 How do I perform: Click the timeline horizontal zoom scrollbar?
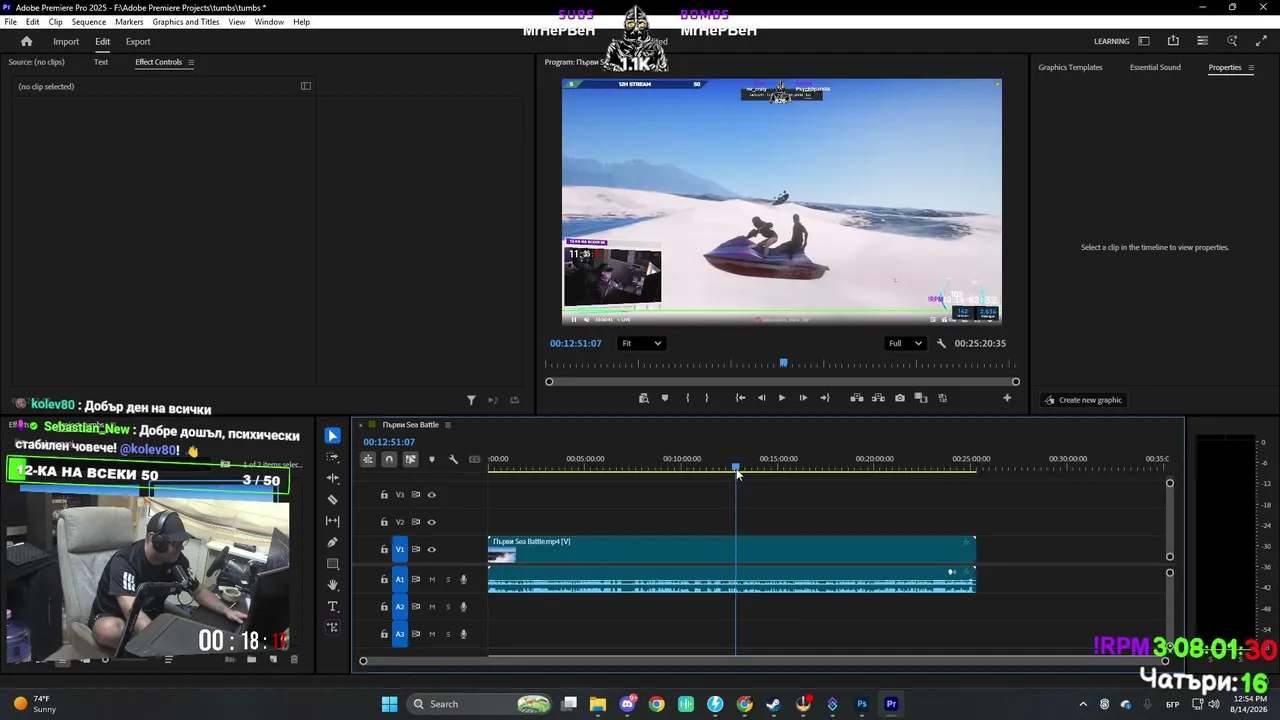point(764,661)
